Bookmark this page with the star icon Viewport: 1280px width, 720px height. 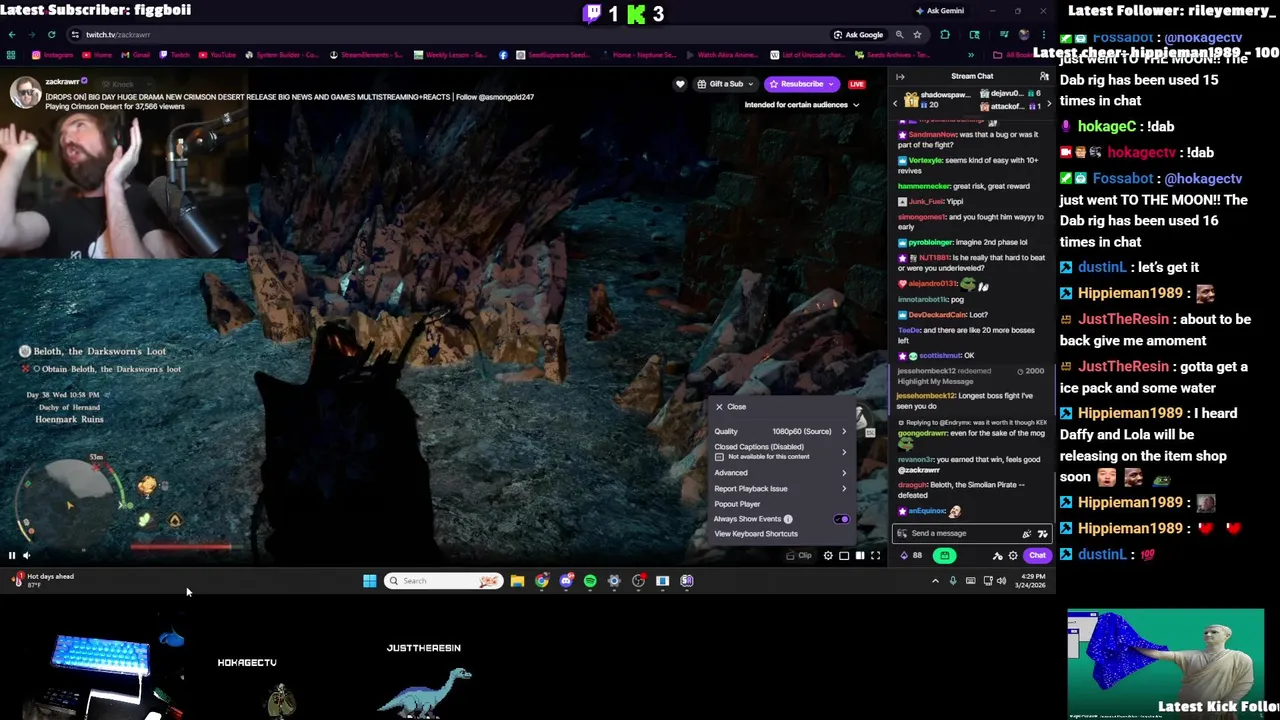917,34
